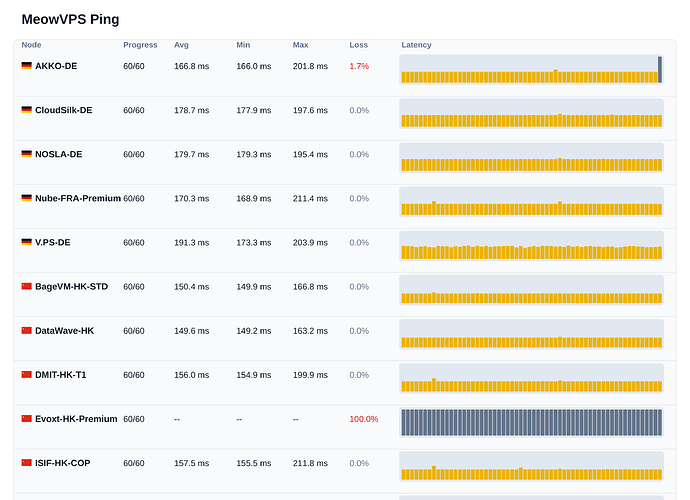Click the 211.8 ms max value
Screen dimensions: 690x500
(x=310, y=463)
